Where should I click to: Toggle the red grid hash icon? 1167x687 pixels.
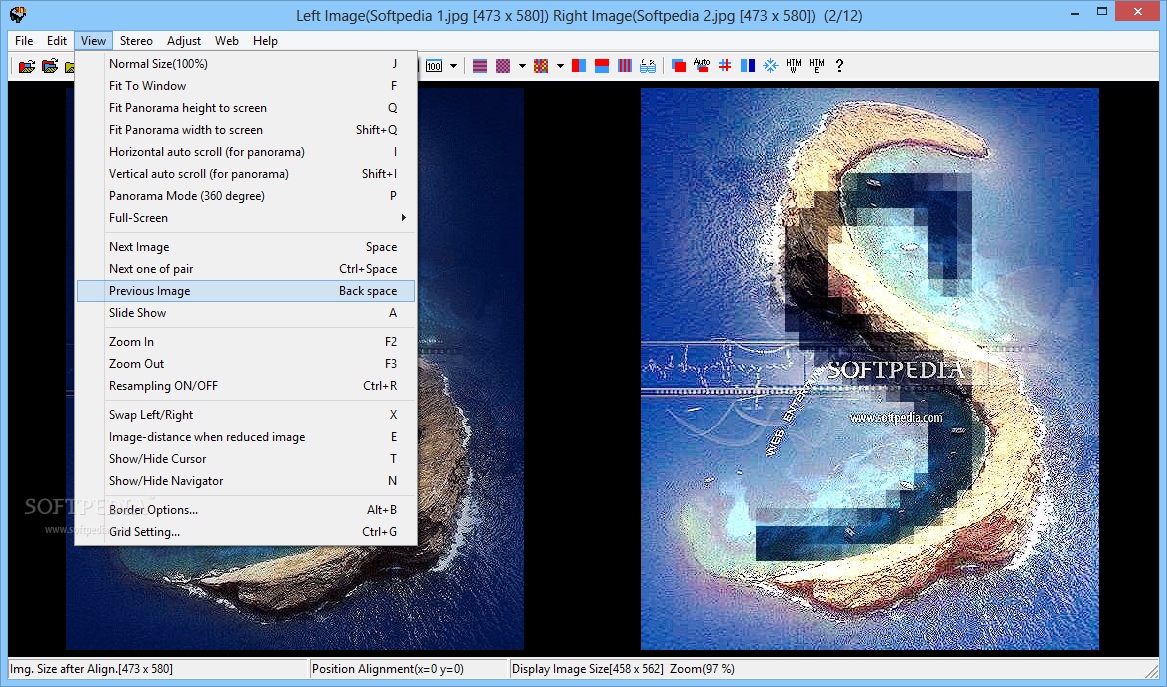725,66
